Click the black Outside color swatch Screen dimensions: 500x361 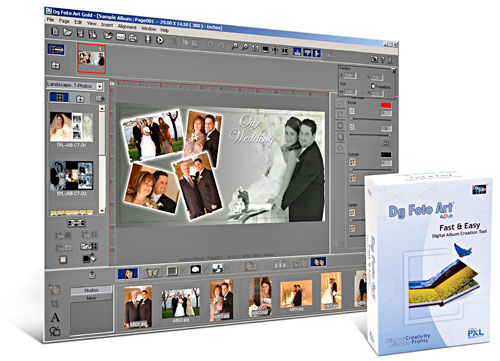click(386, 155)
